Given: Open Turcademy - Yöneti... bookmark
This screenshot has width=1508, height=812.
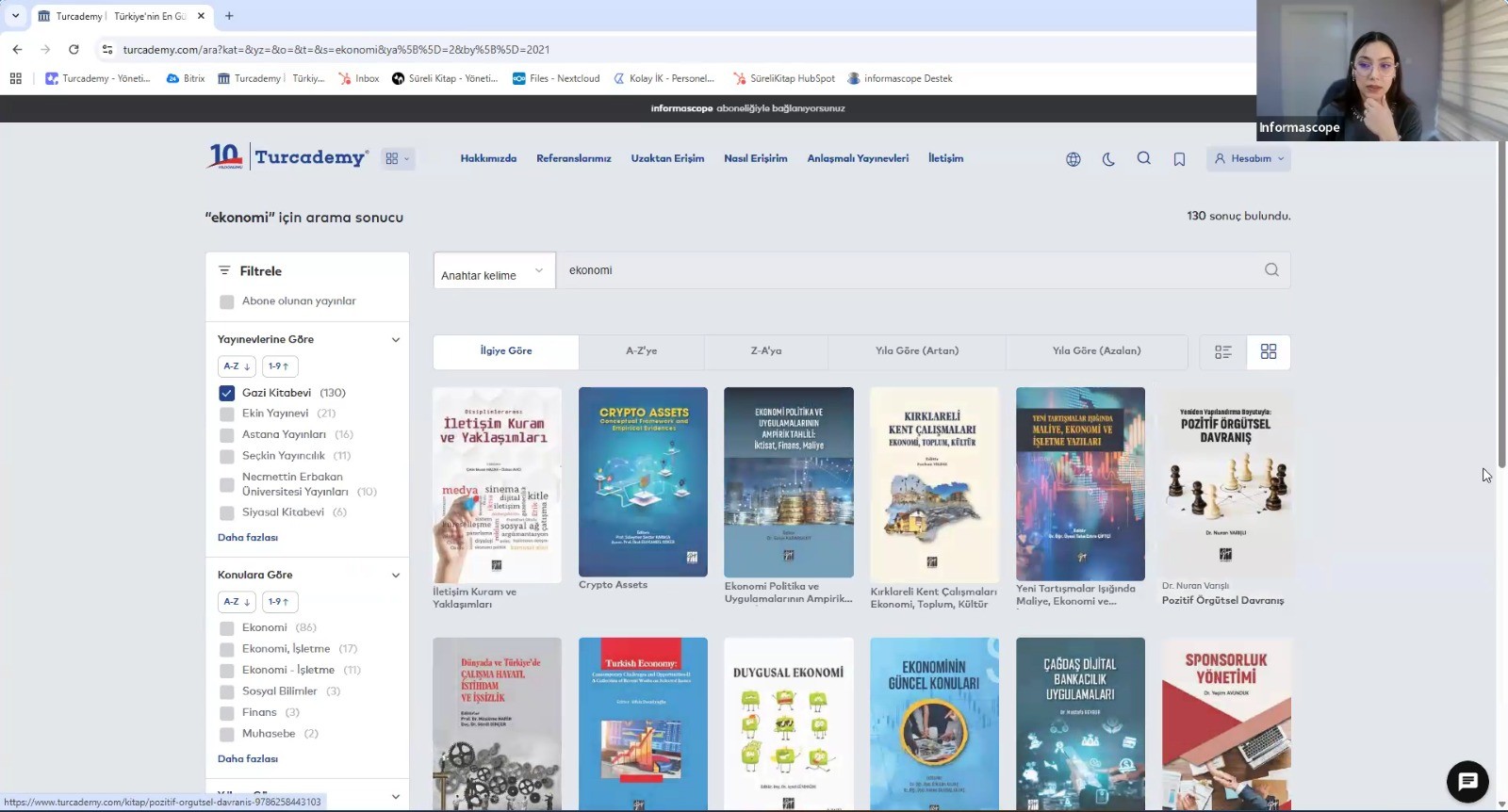Looking at the screenshot, I should [x=98, y=78].
